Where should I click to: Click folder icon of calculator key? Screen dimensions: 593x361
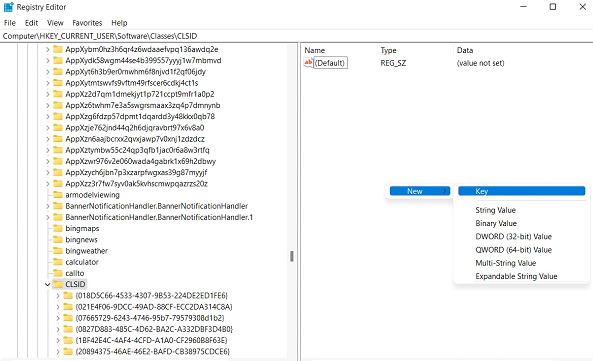[57, 262]
